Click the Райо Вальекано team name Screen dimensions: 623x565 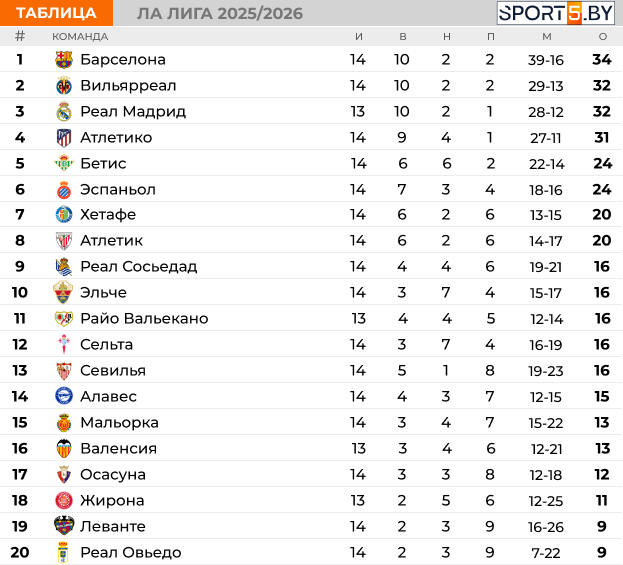click(144, 319)
